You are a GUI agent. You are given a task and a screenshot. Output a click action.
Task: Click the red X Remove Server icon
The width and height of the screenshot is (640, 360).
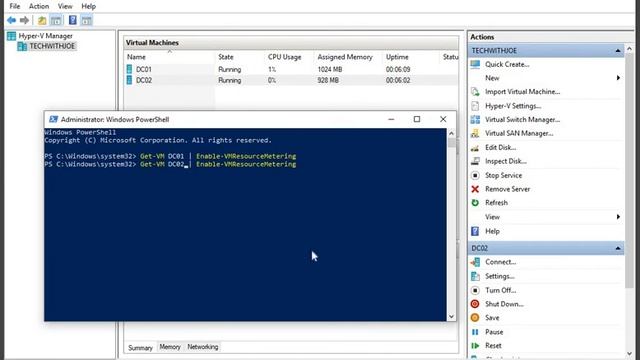475,189
